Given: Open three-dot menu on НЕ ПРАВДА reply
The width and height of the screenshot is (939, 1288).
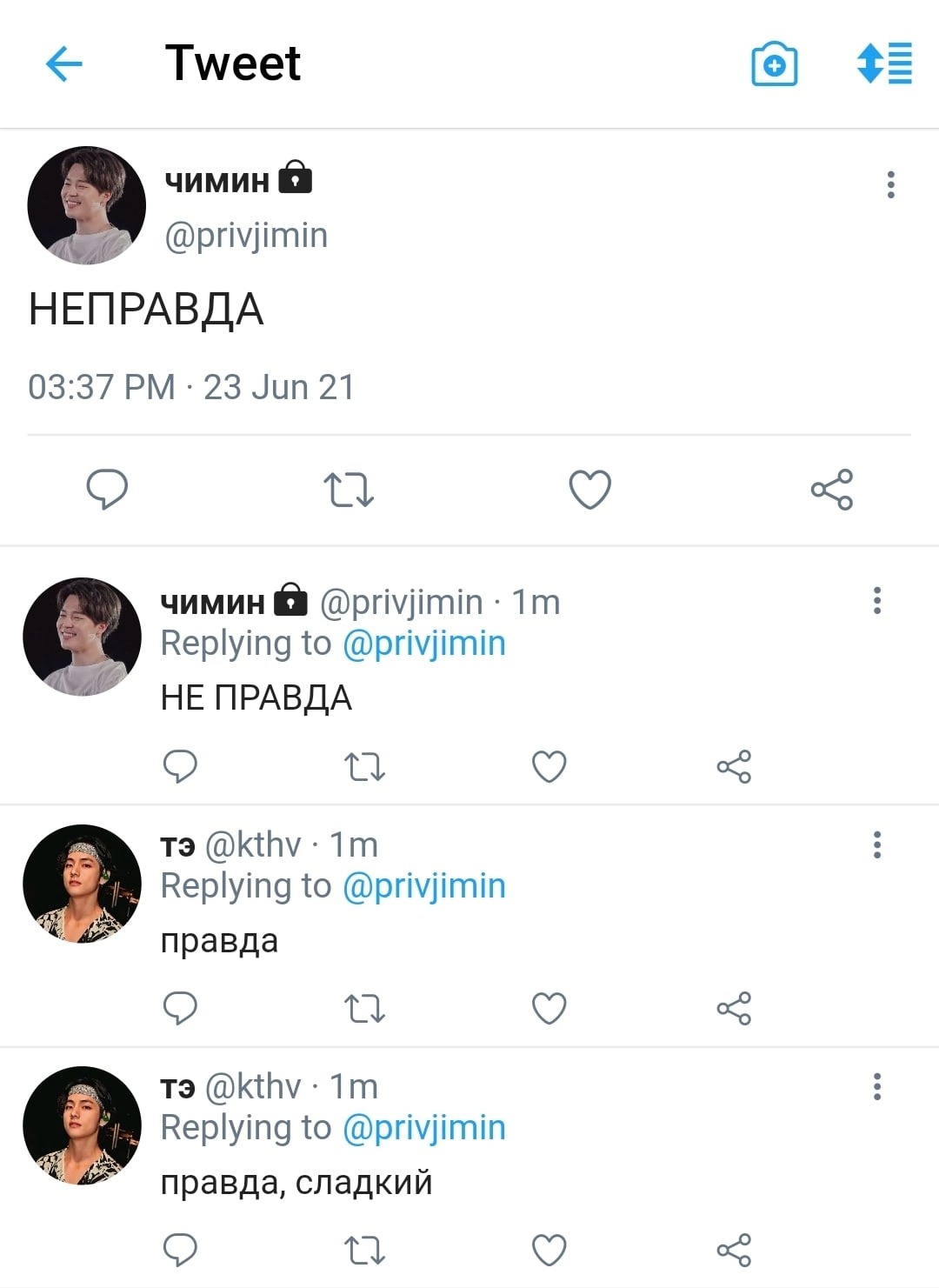Looking at the screenshot, I should pos(877,600).
